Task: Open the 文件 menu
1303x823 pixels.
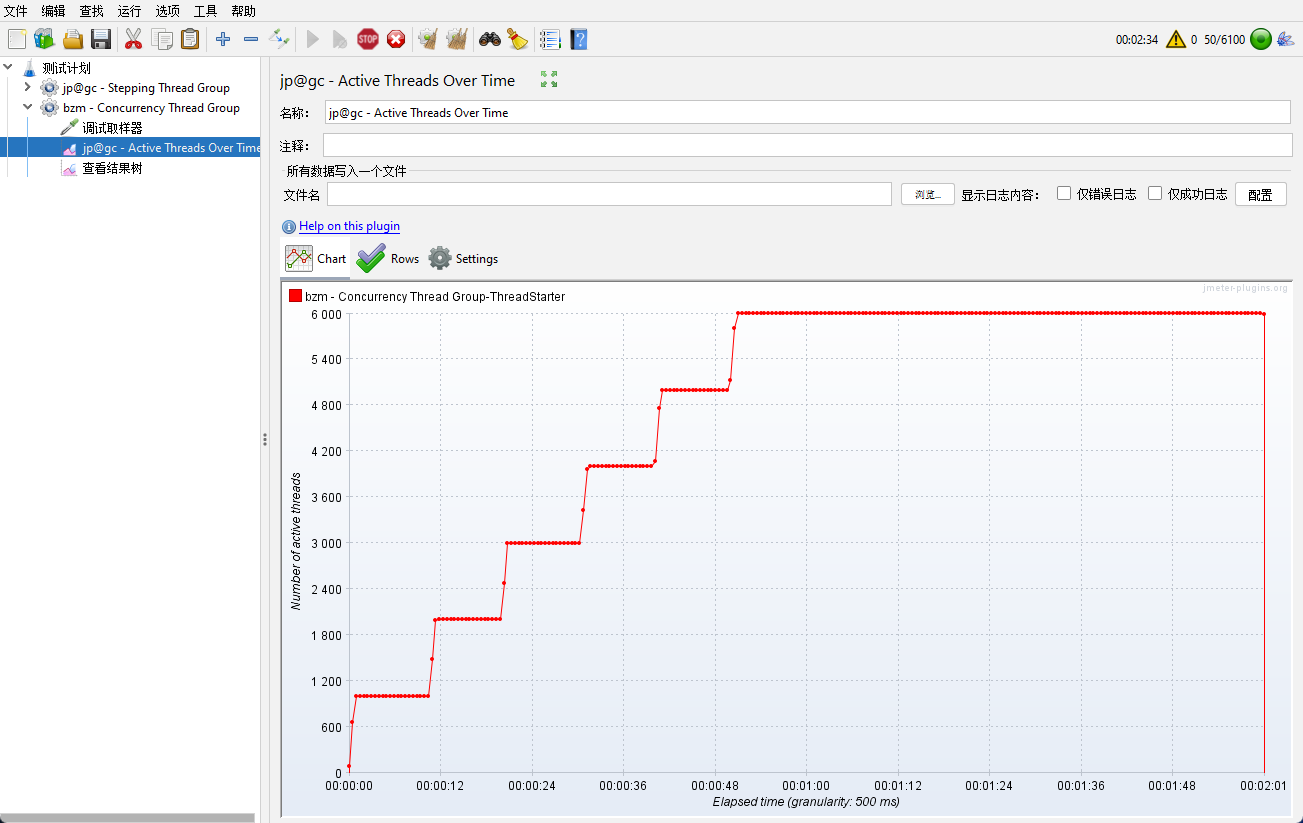Action: click(16, 11)
